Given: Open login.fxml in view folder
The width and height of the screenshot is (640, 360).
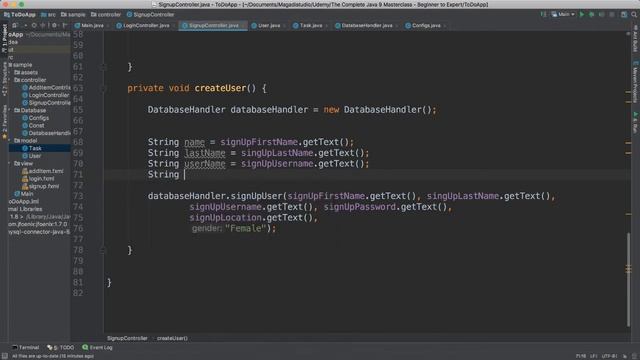Looking at the screenshot, I should [38, 179].
